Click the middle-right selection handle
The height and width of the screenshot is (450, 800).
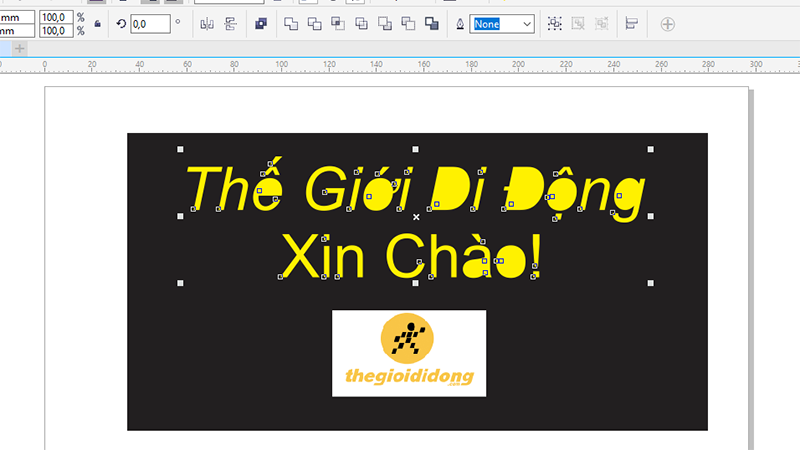[x=651, y=216]
